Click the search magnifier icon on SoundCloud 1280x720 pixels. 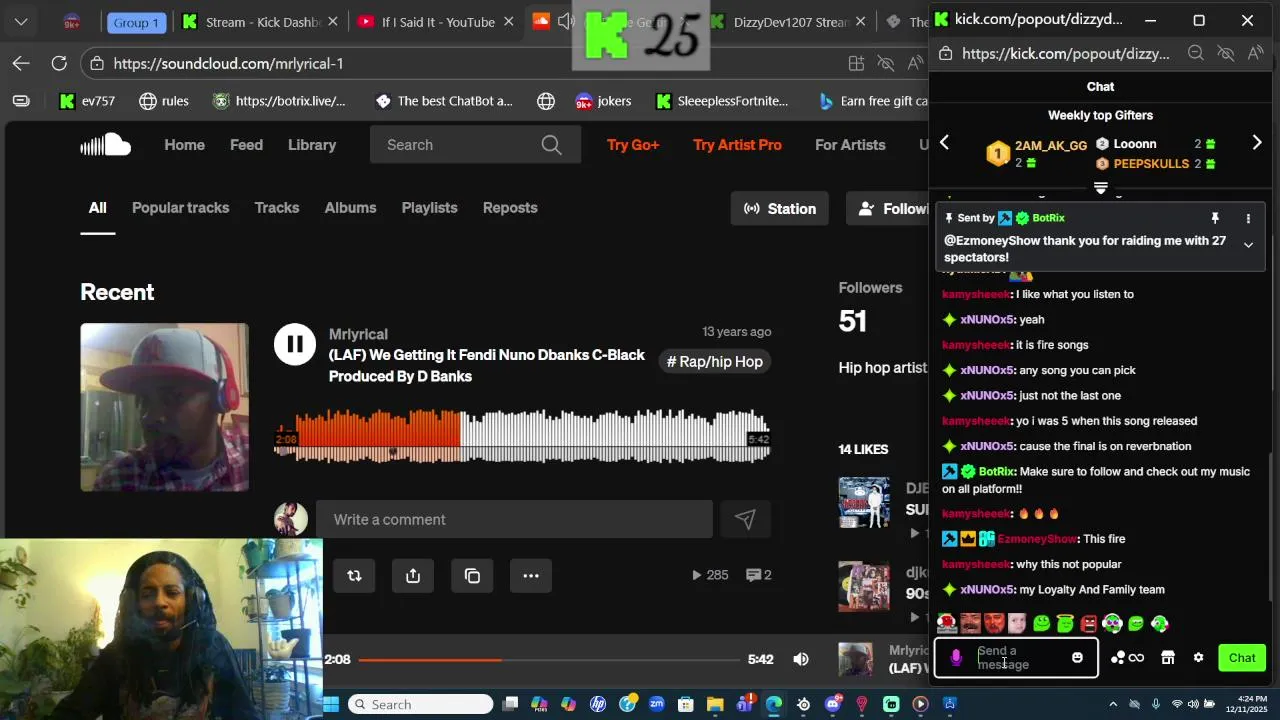pos(551,145)
